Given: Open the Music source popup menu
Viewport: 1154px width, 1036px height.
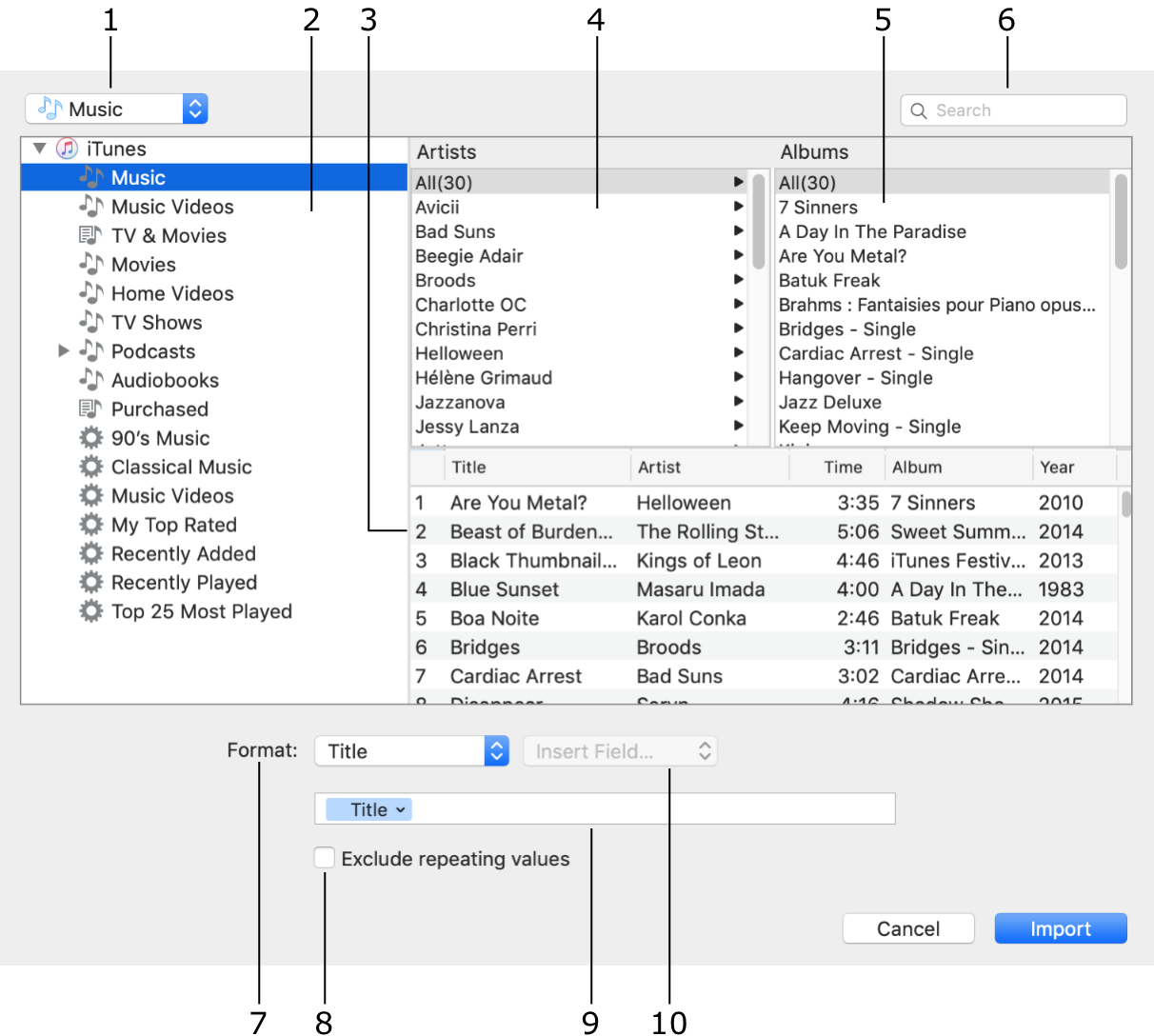Looking at the screenshot, I should (x=116, y=109).
